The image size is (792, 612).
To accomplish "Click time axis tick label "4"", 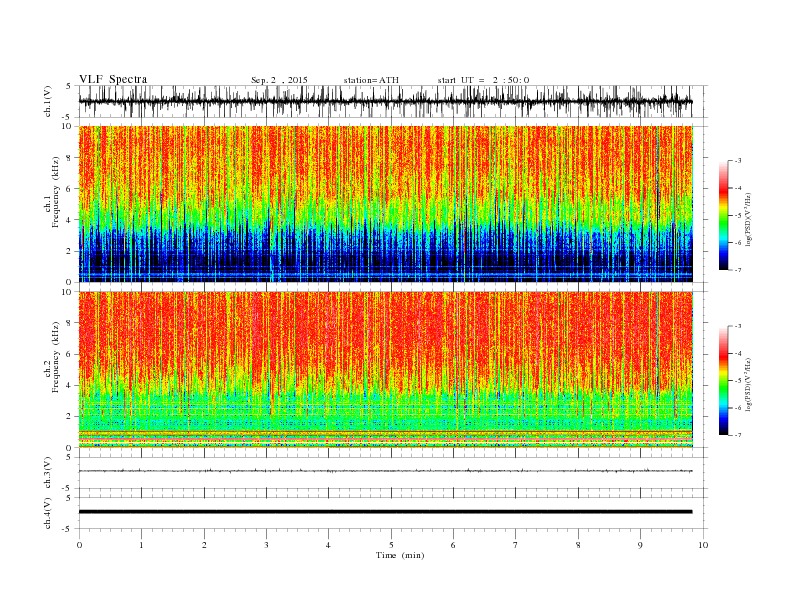I will (328, 545).
